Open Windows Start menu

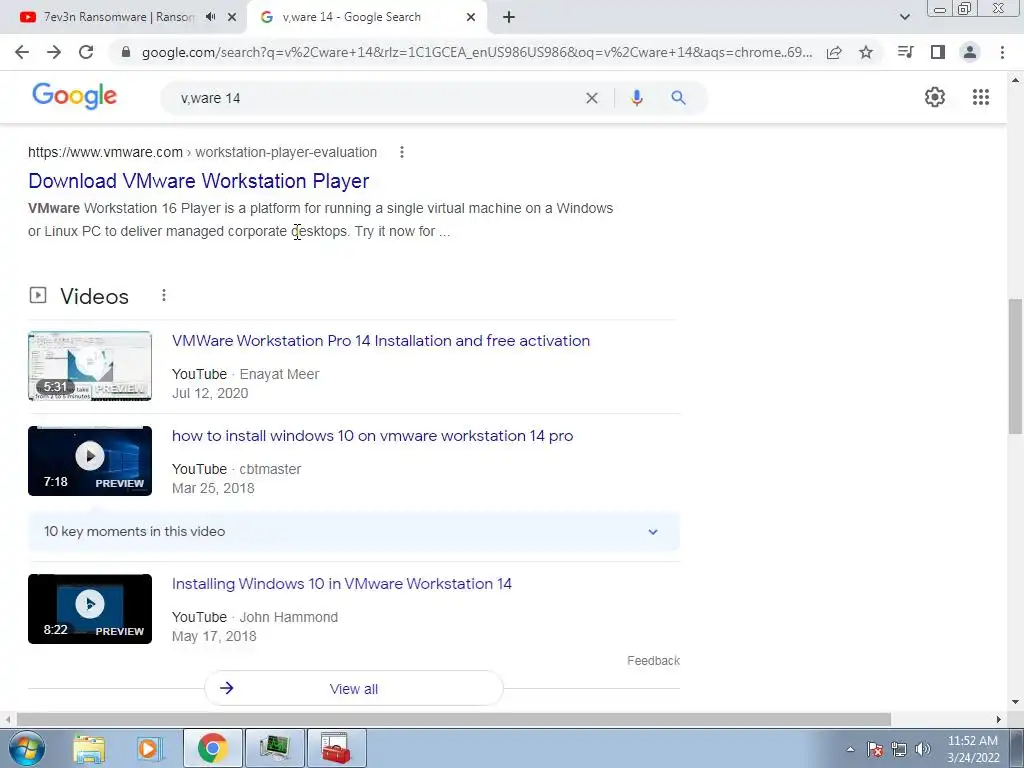(x=27, y=748)
